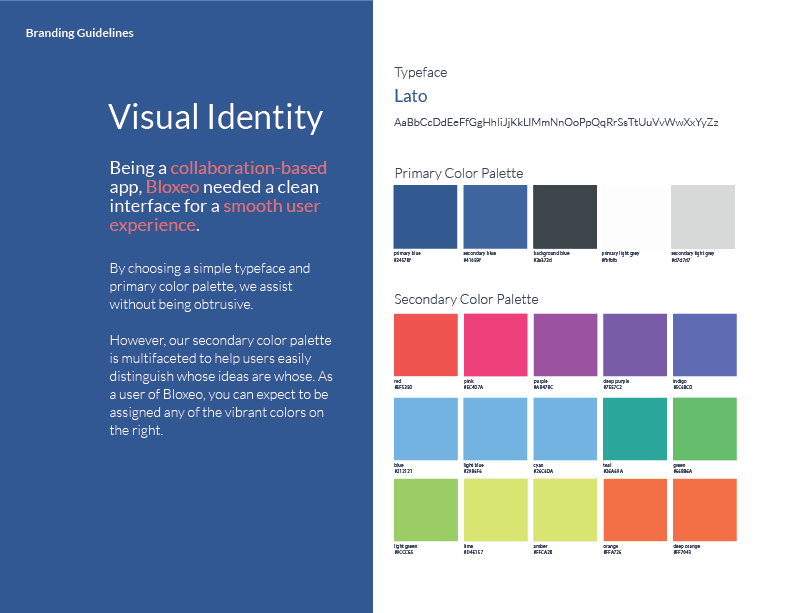Image resolution: width=792 pixels, height=613 pixels.
Task: Click the highlighted 'smooth user' text
Action: tap(272, 206)
